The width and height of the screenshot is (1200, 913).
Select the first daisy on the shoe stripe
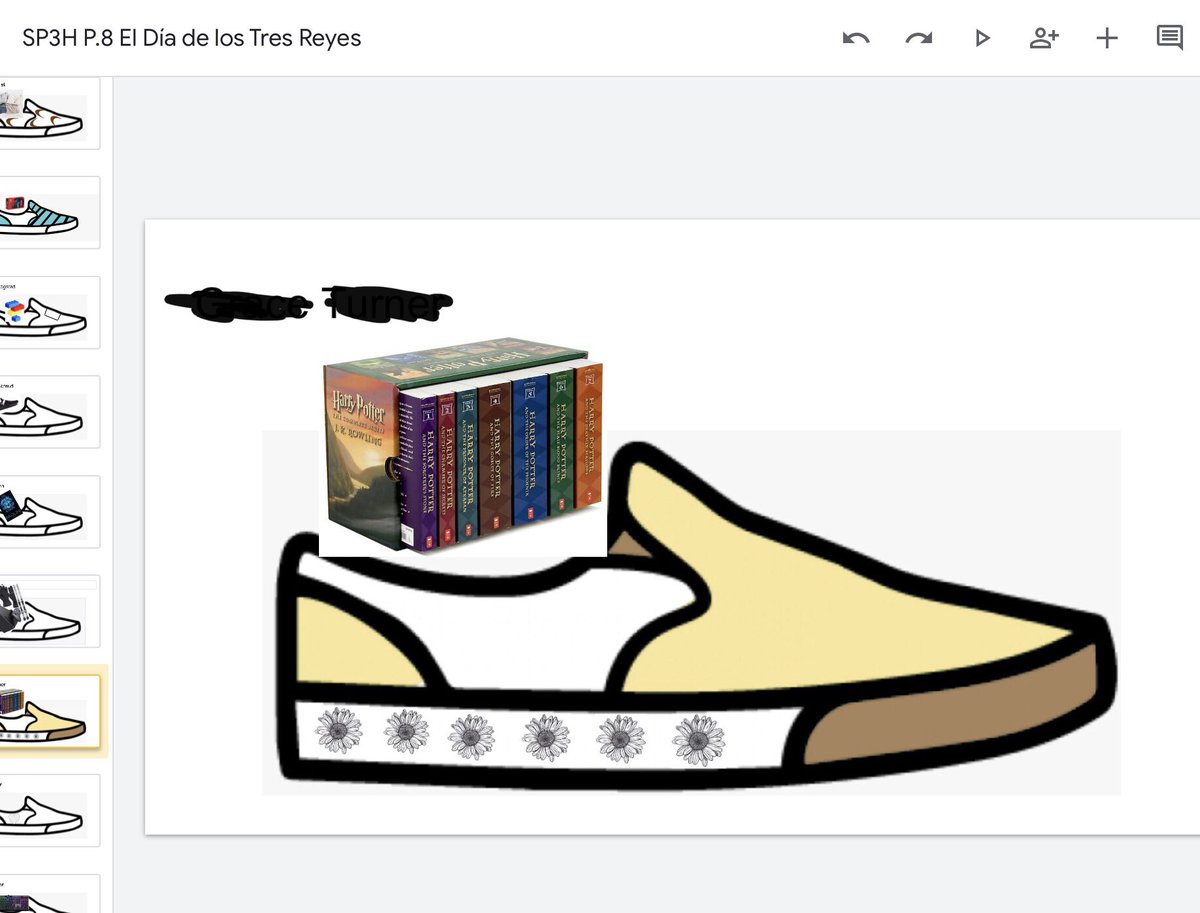(x=338, y=731)
